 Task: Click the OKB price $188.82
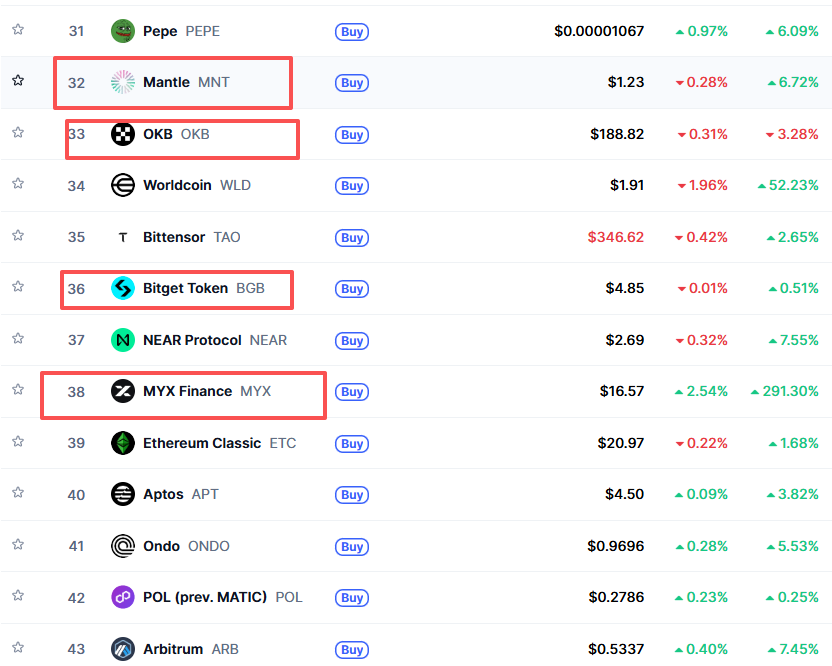[x=617, y=134]
